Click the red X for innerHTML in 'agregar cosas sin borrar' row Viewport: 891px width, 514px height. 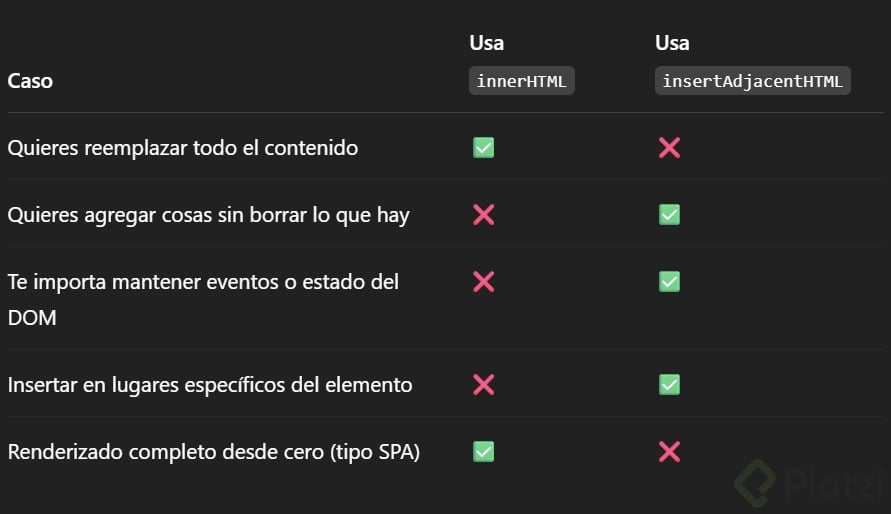click(x=483, y=215)
